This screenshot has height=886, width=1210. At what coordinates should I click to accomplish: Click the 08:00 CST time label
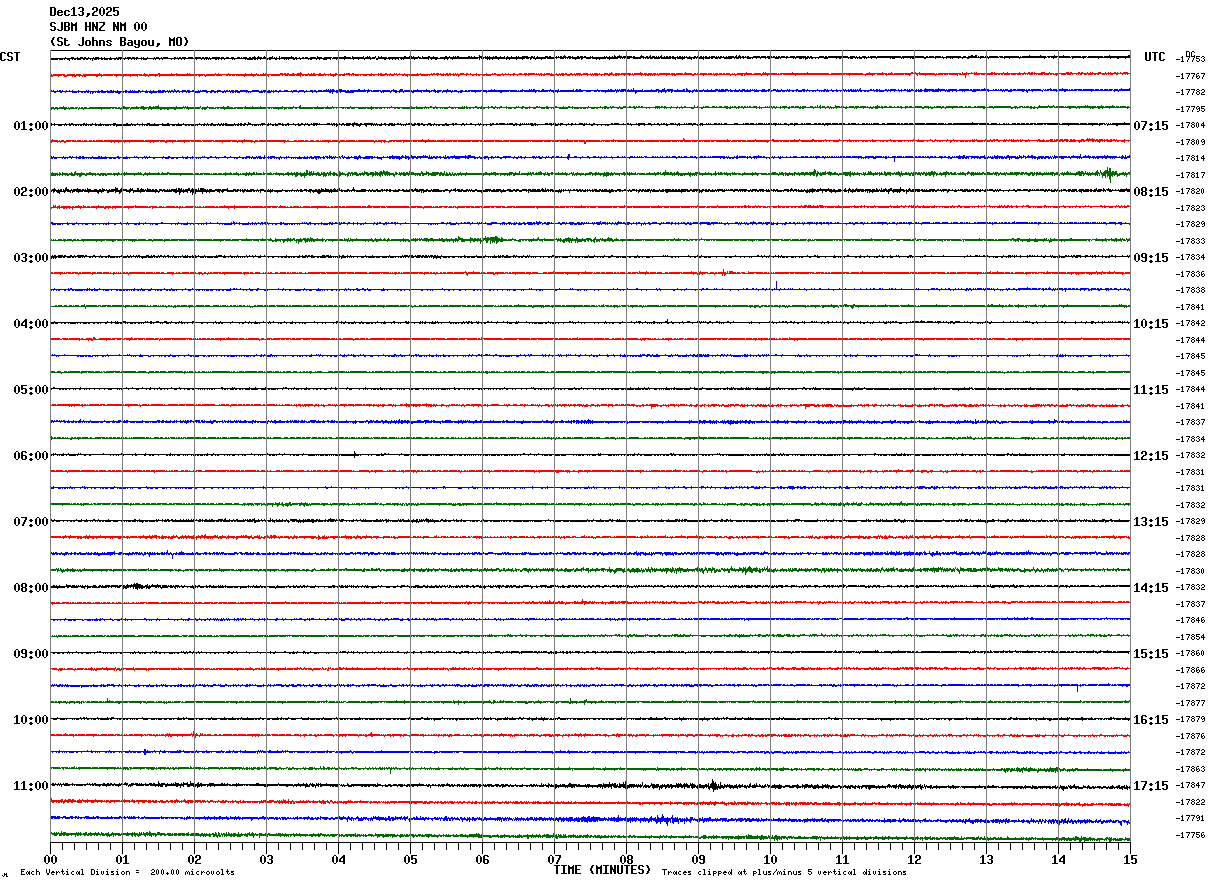tap(31, 588)
